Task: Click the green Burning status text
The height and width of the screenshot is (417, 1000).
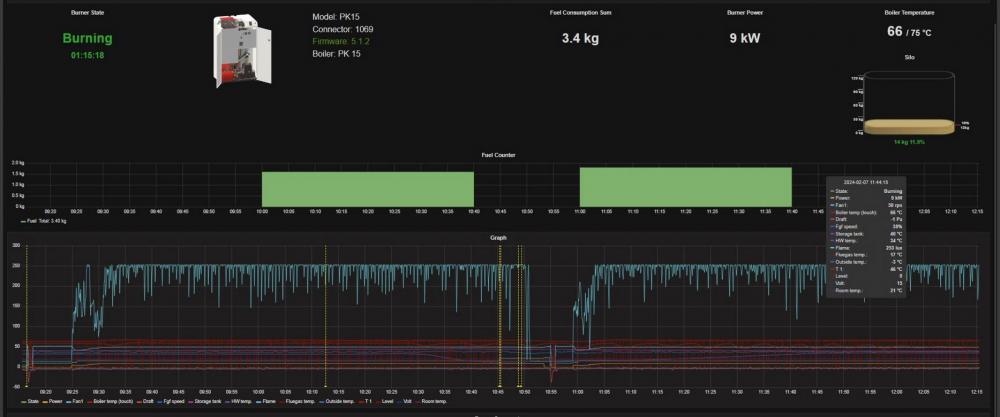Action: [x=87, y=38]
